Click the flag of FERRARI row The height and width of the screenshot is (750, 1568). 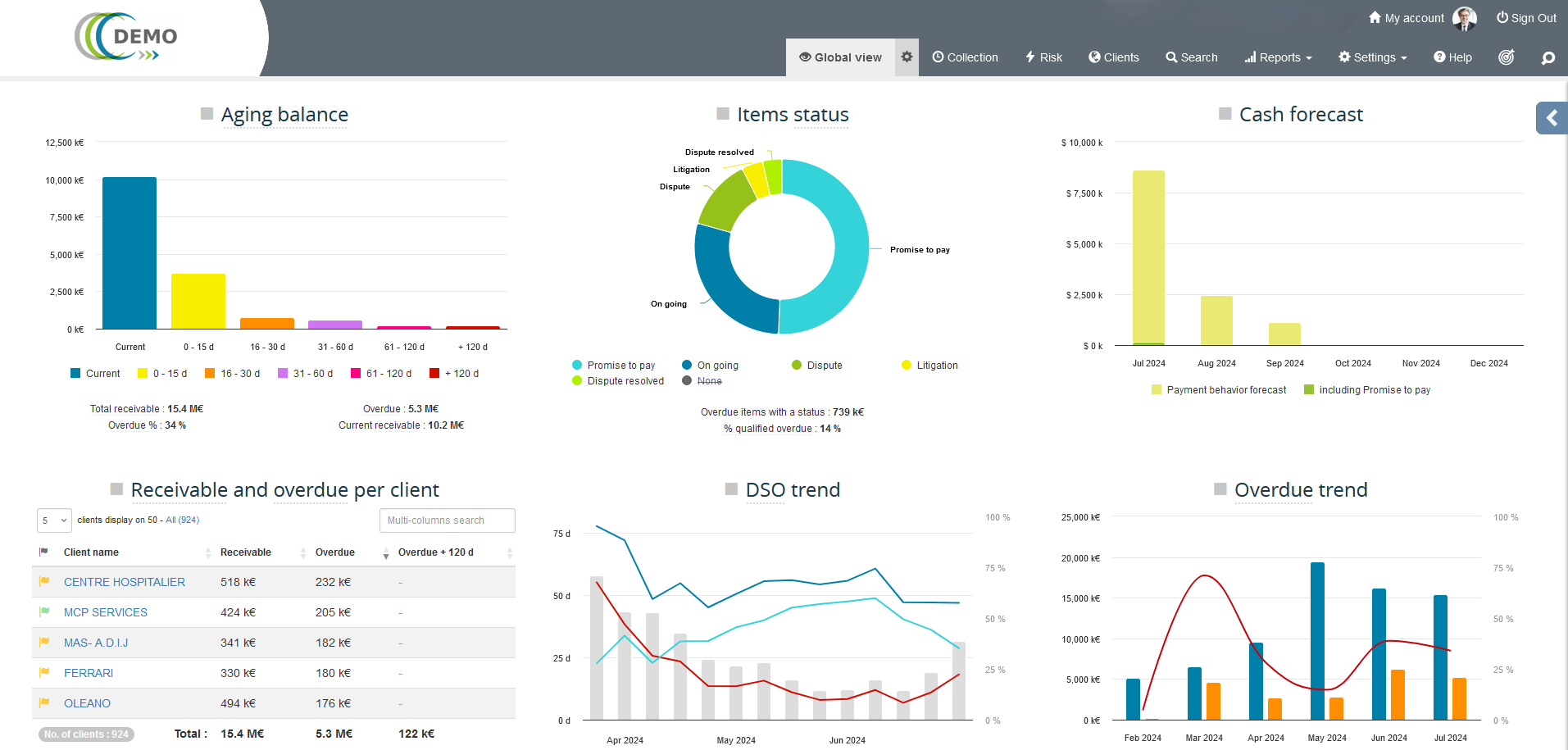(44, 673)
